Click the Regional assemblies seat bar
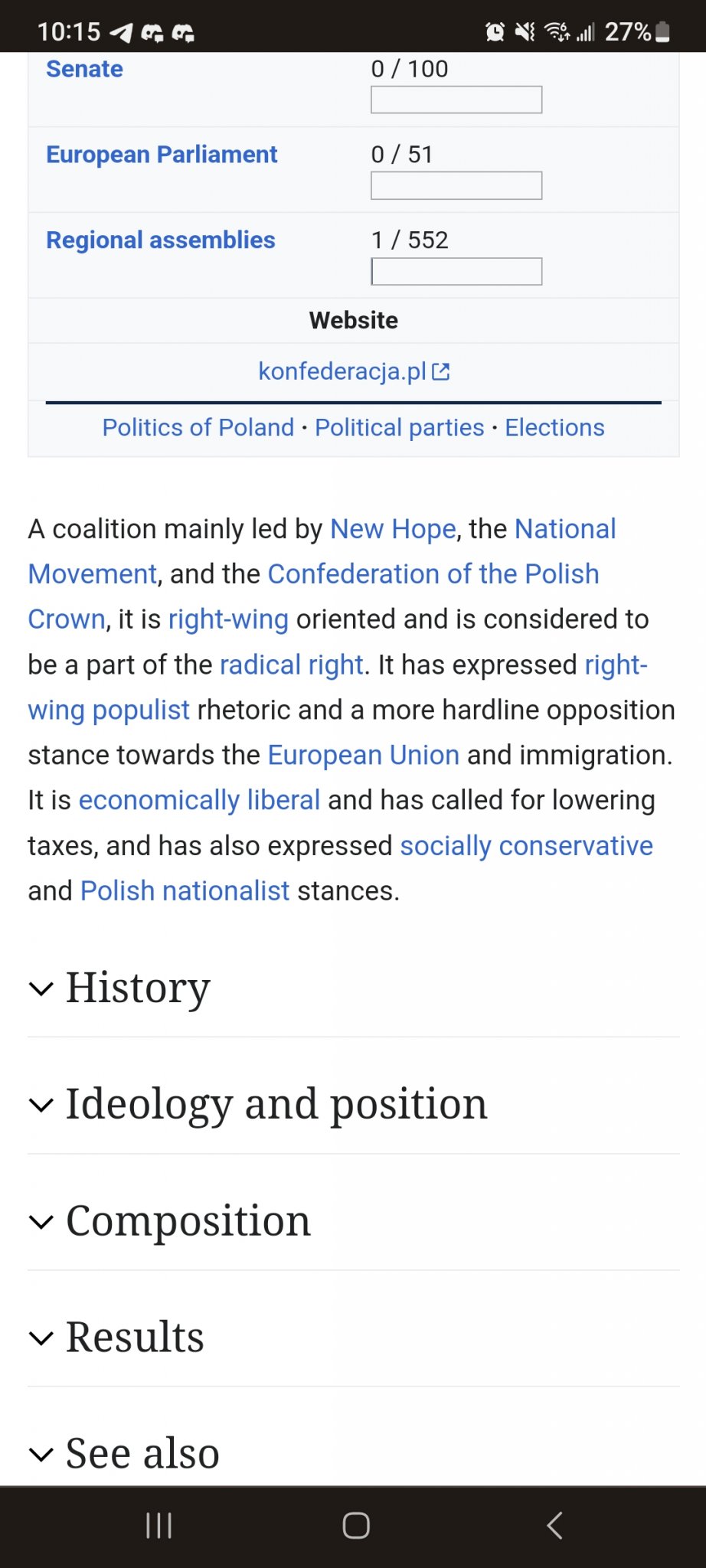This screenshot has height=1568, width=706. point(456,271)
